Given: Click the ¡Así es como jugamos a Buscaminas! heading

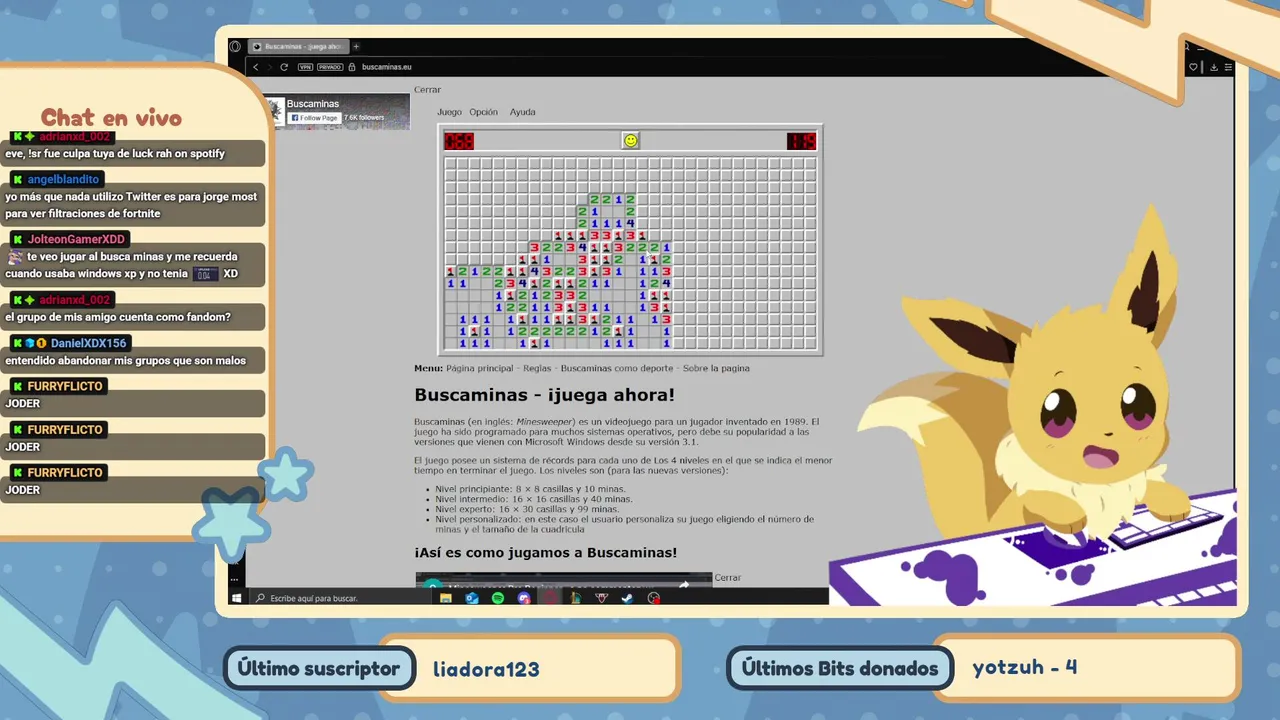Looking at the screenshot, I should coord(546,553).
